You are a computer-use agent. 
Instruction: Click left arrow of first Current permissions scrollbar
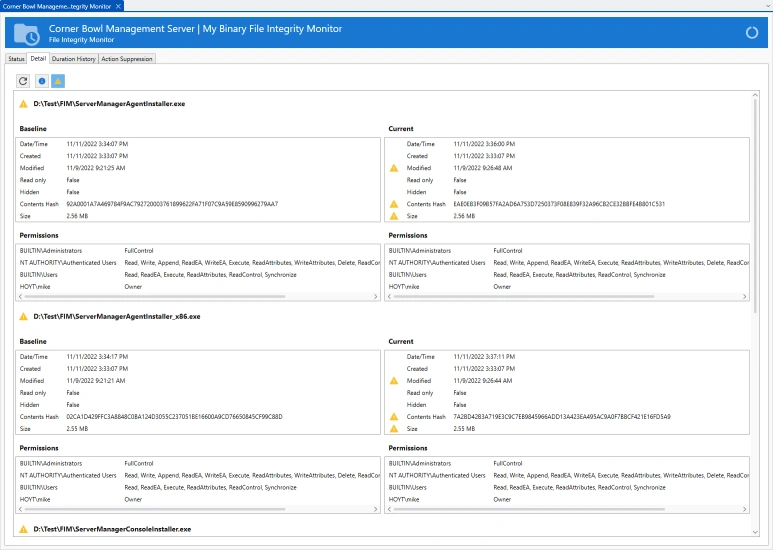[x=389, y=297]
